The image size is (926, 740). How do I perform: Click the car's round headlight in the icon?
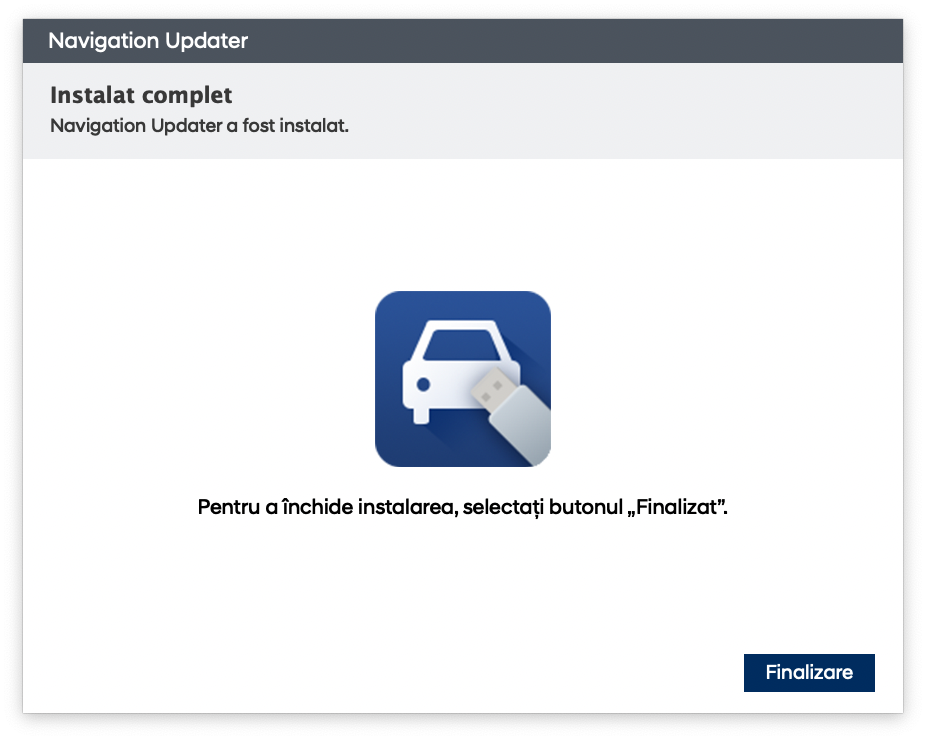(x=423, y=384)
